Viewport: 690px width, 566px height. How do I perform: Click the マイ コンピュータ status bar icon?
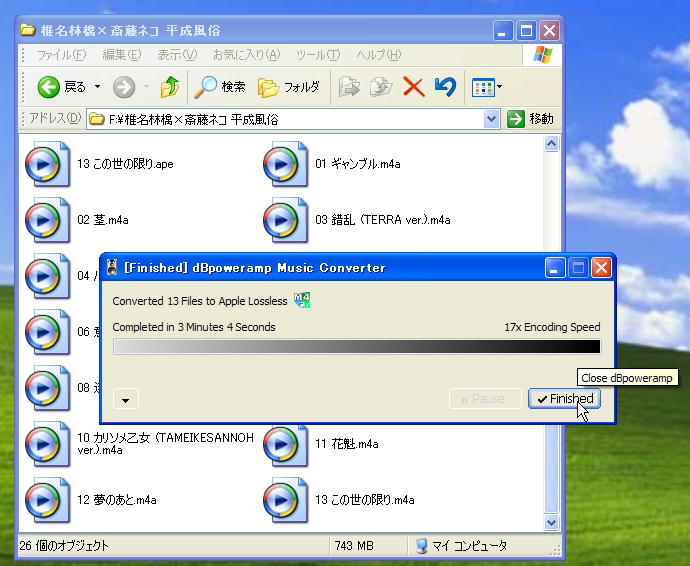[421, 546]
